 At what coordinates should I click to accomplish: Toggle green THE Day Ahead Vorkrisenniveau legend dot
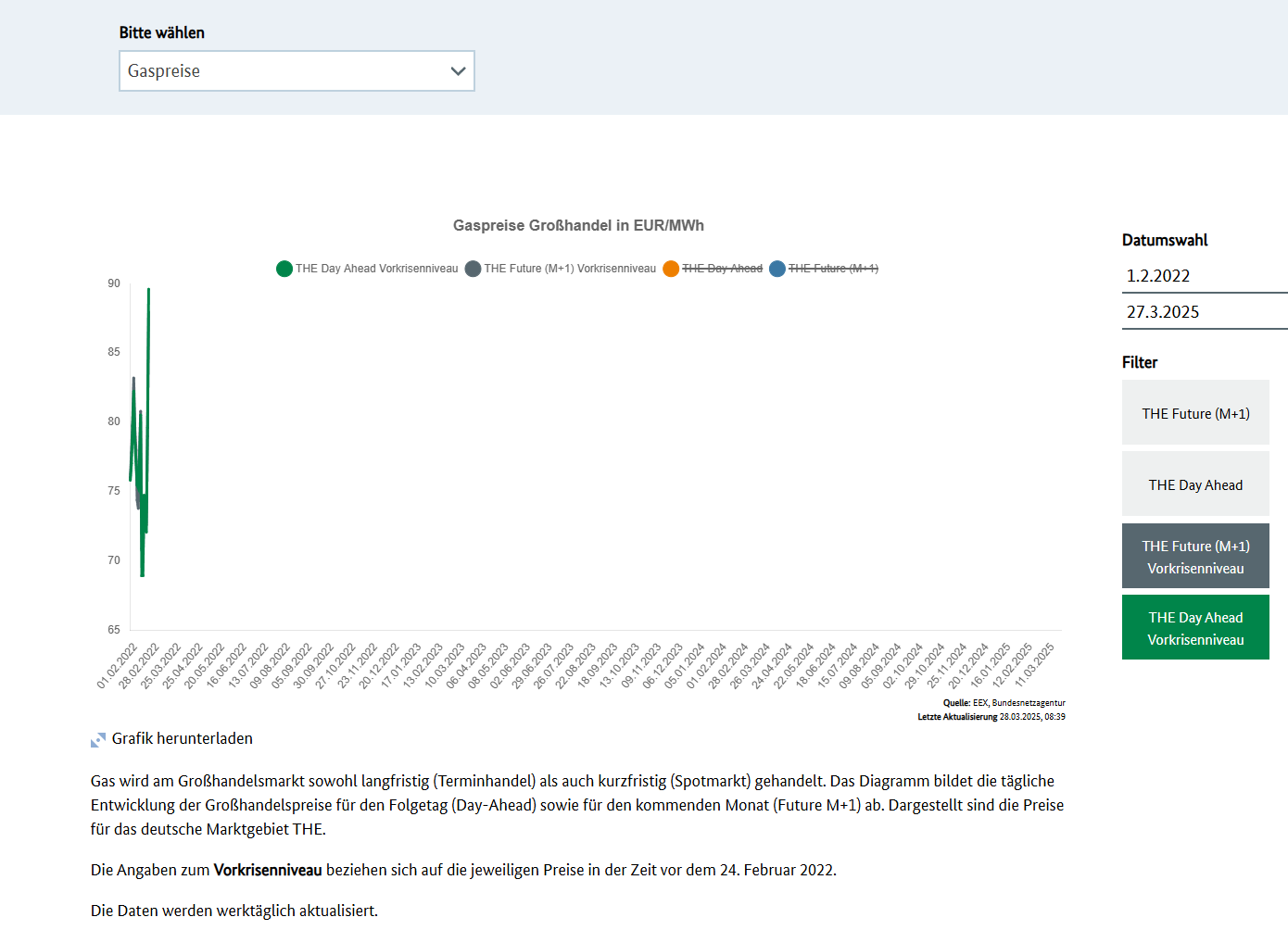tap(284, 269)
